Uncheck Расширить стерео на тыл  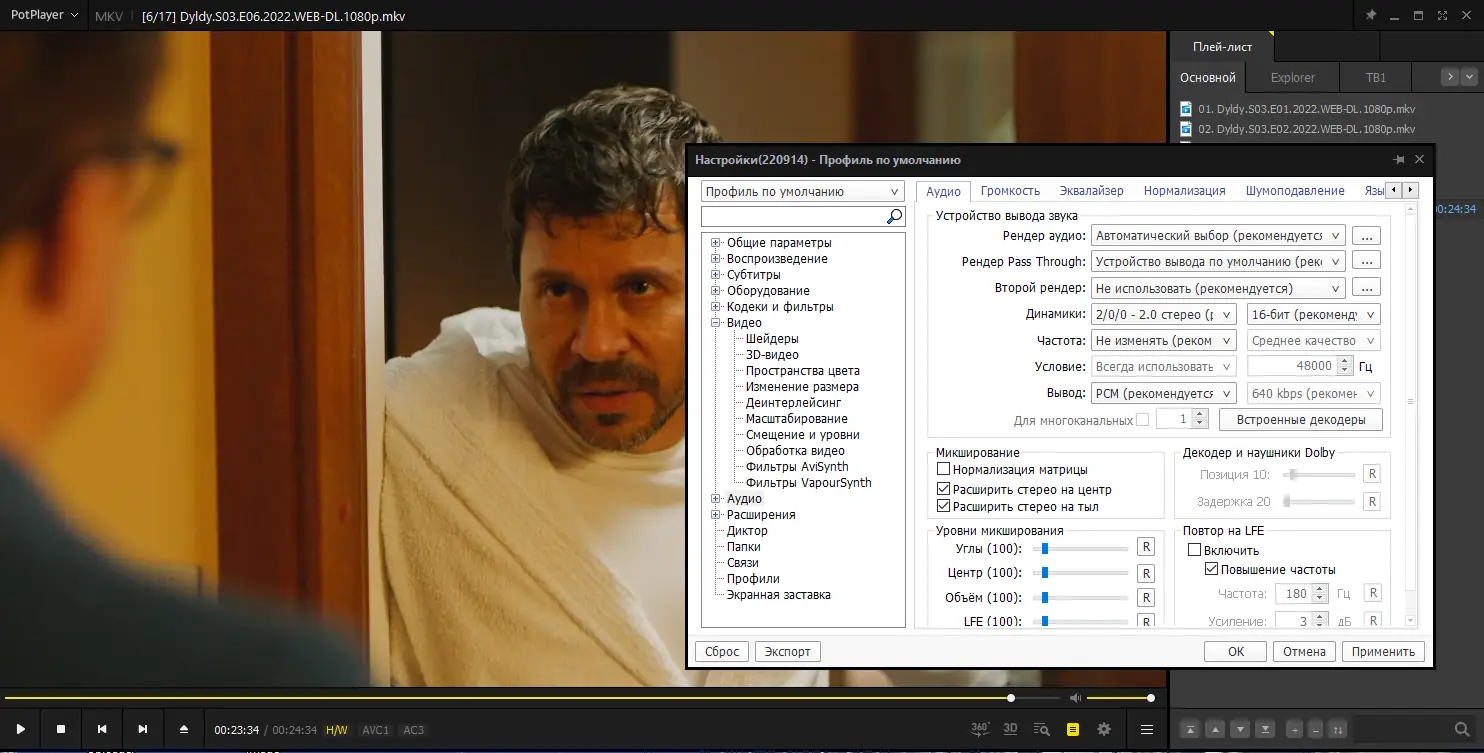[943, 507]
